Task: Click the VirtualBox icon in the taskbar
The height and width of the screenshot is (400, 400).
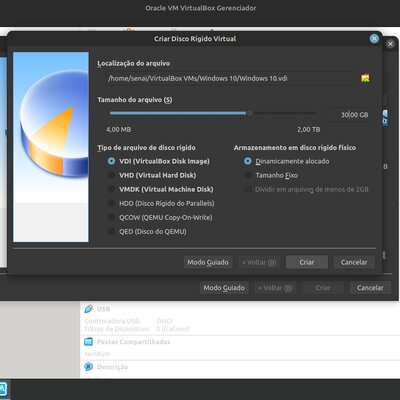Action: coord(3,389)
